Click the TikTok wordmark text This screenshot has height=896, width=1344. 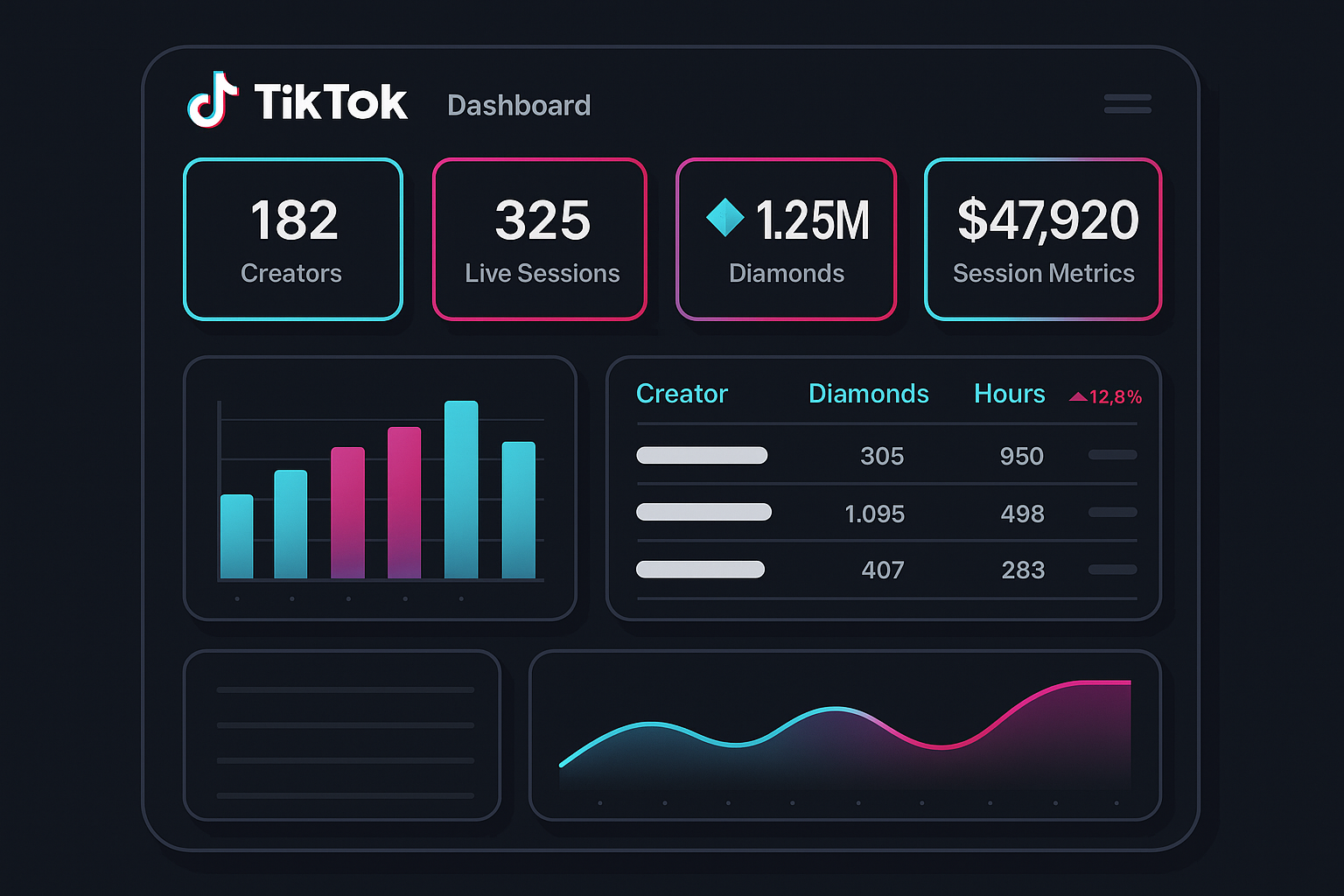click(331, 102)
